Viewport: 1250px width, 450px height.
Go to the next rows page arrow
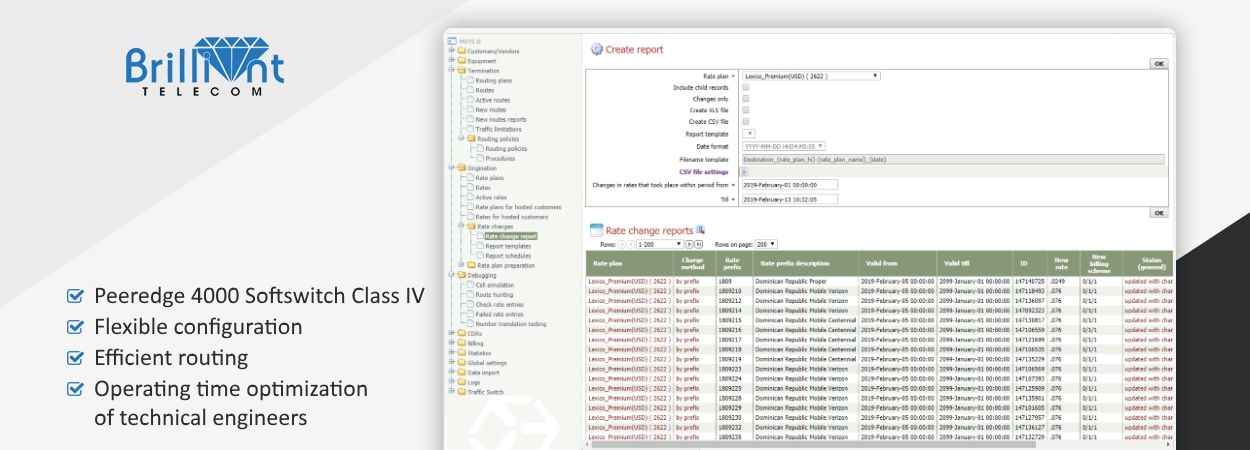coord(690,244)
